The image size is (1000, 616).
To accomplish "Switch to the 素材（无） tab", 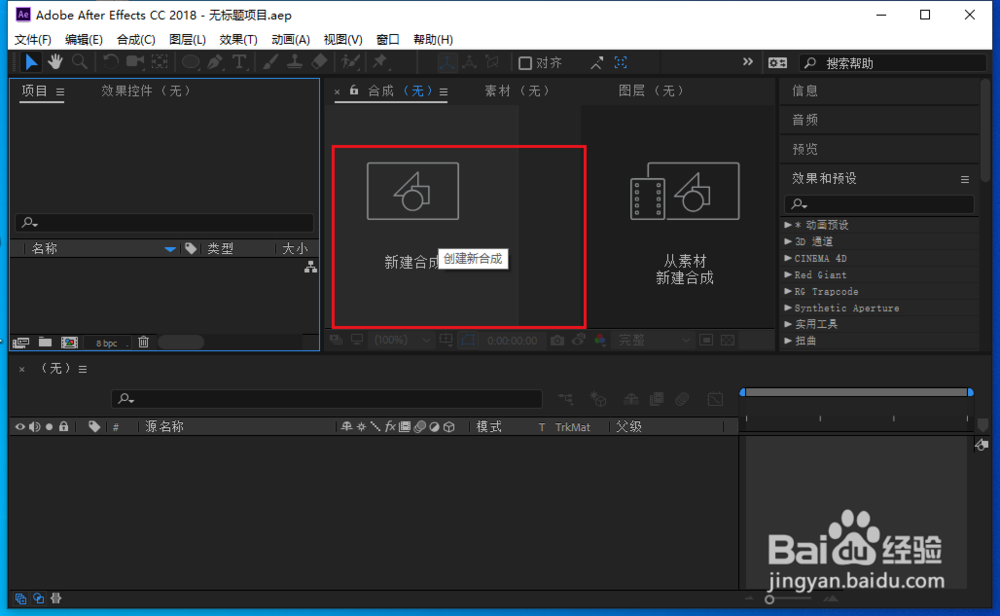I will click(x=517, y=91).
